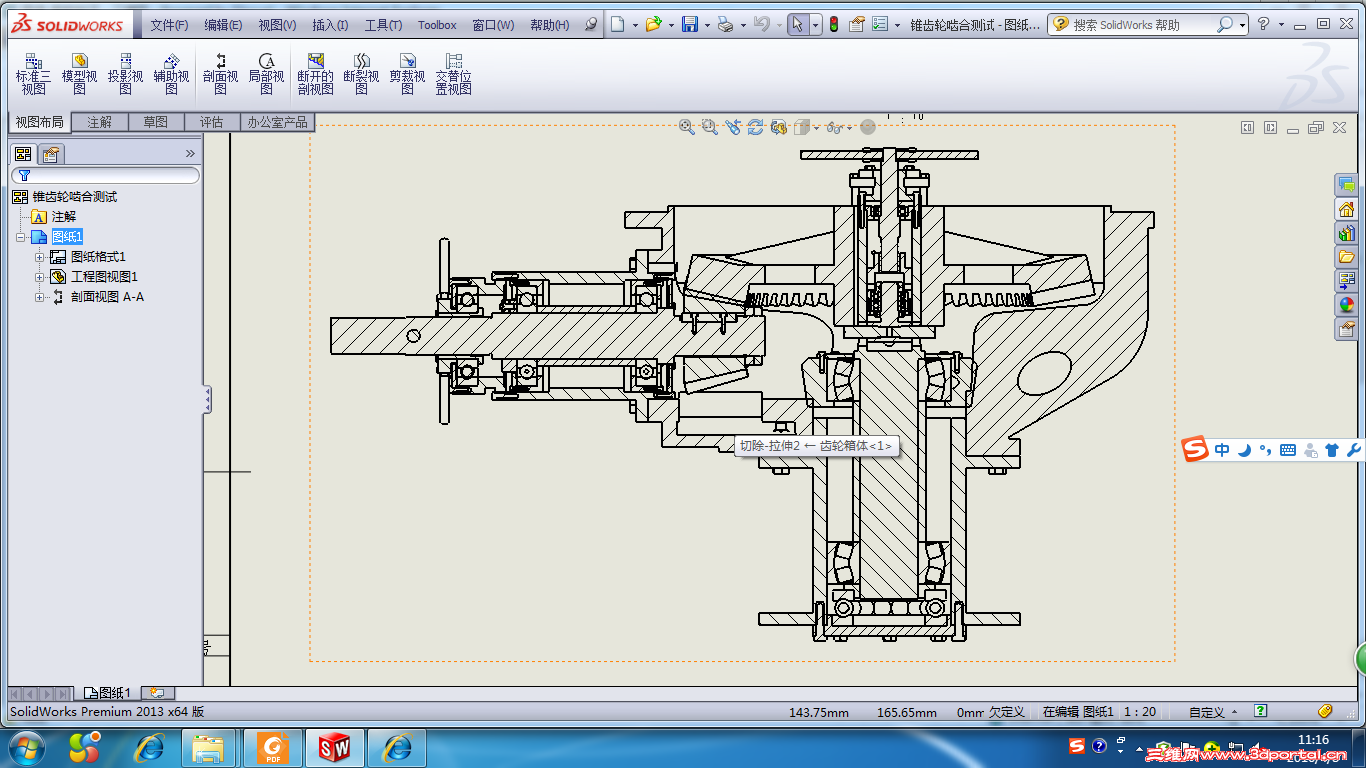
Task: Open the 插入(I) menu
Action: coord(330,25)
